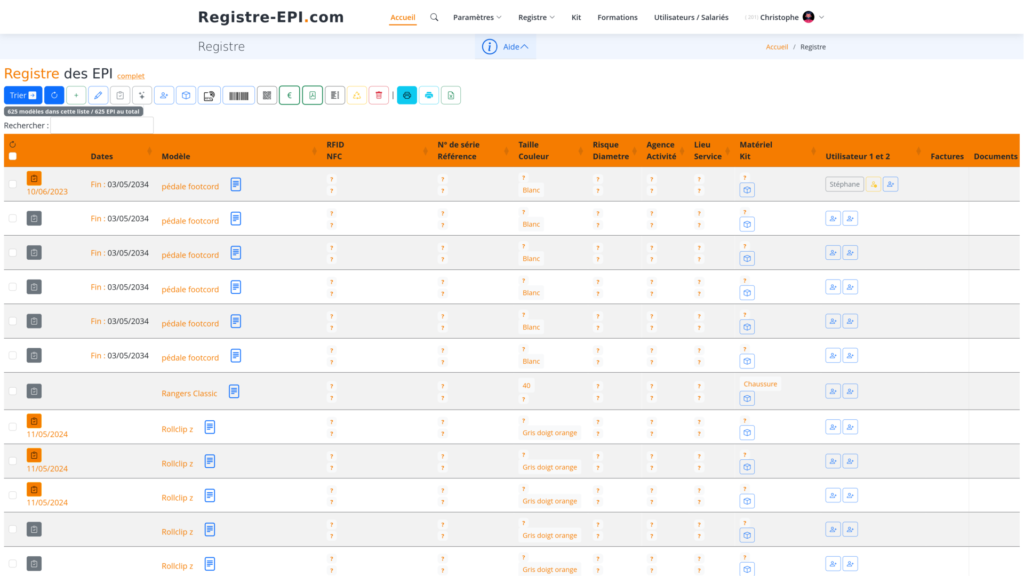This screenshot has width=1024, height=576.
Task: Open the Kit navigation item
Action: [576, 18]
